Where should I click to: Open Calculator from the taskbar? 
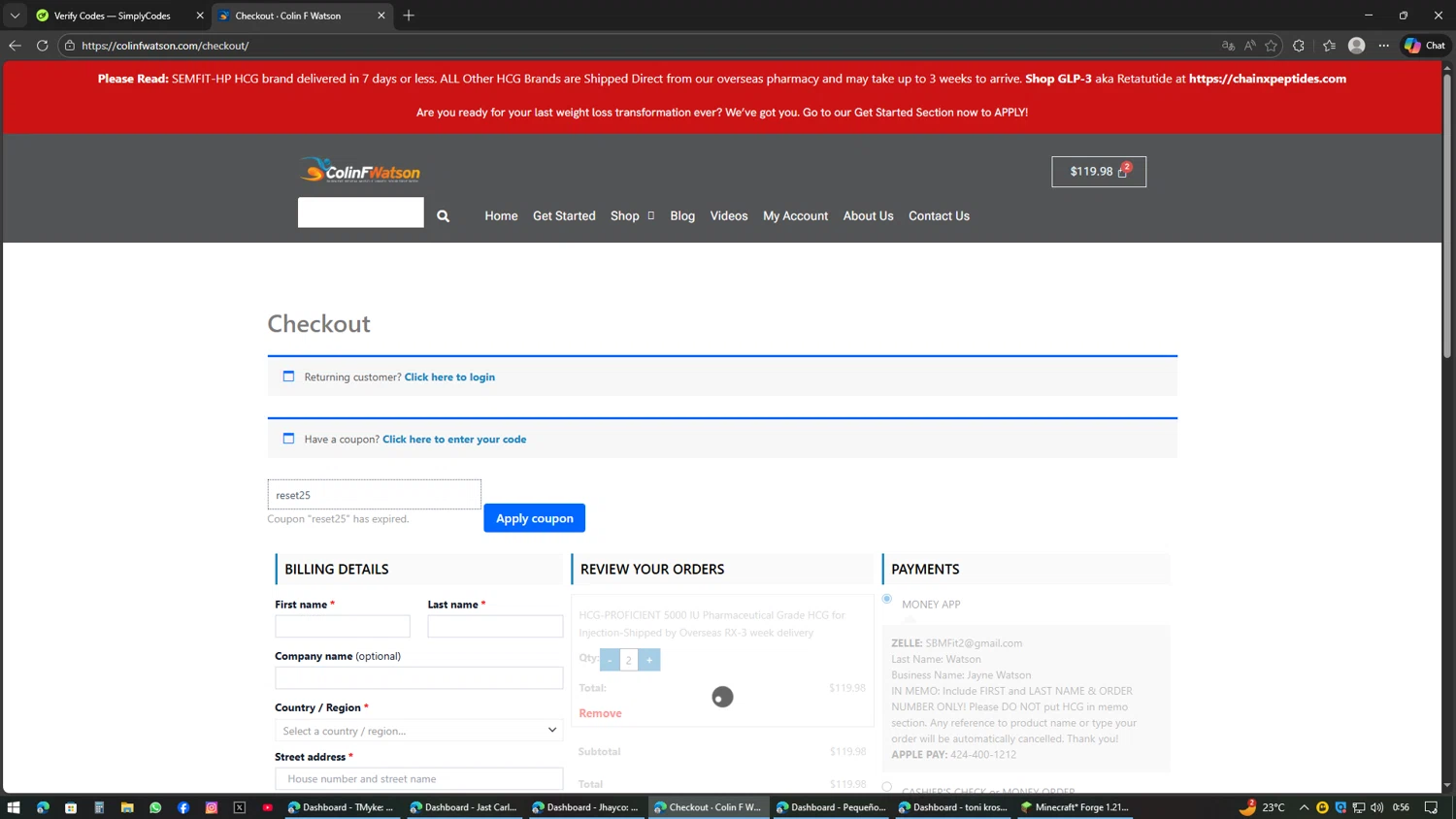click(x=99, y=807)
